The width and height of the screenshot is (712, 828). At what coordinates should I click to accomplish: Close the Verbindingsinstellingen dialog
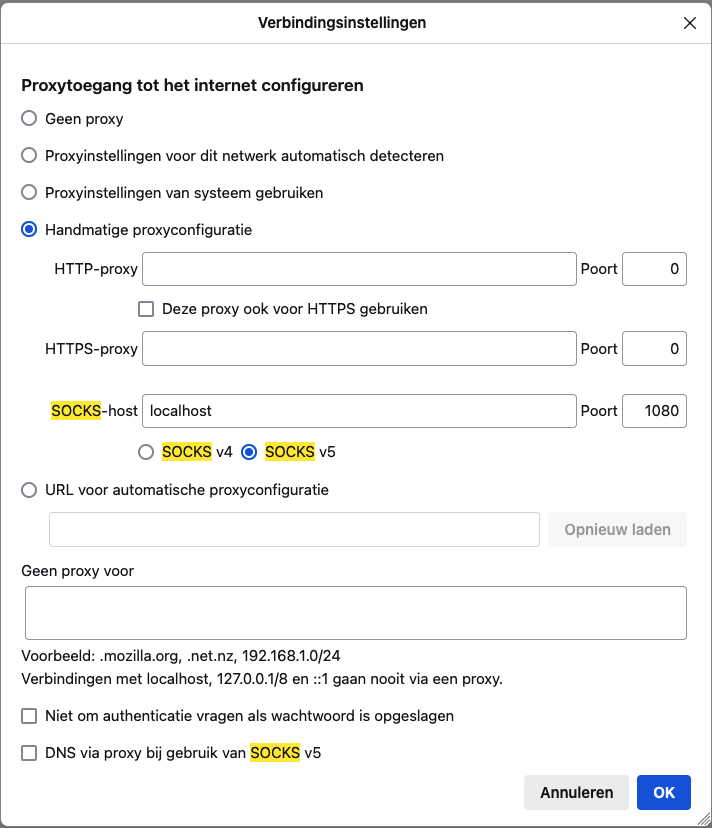(x=689, y=23)
